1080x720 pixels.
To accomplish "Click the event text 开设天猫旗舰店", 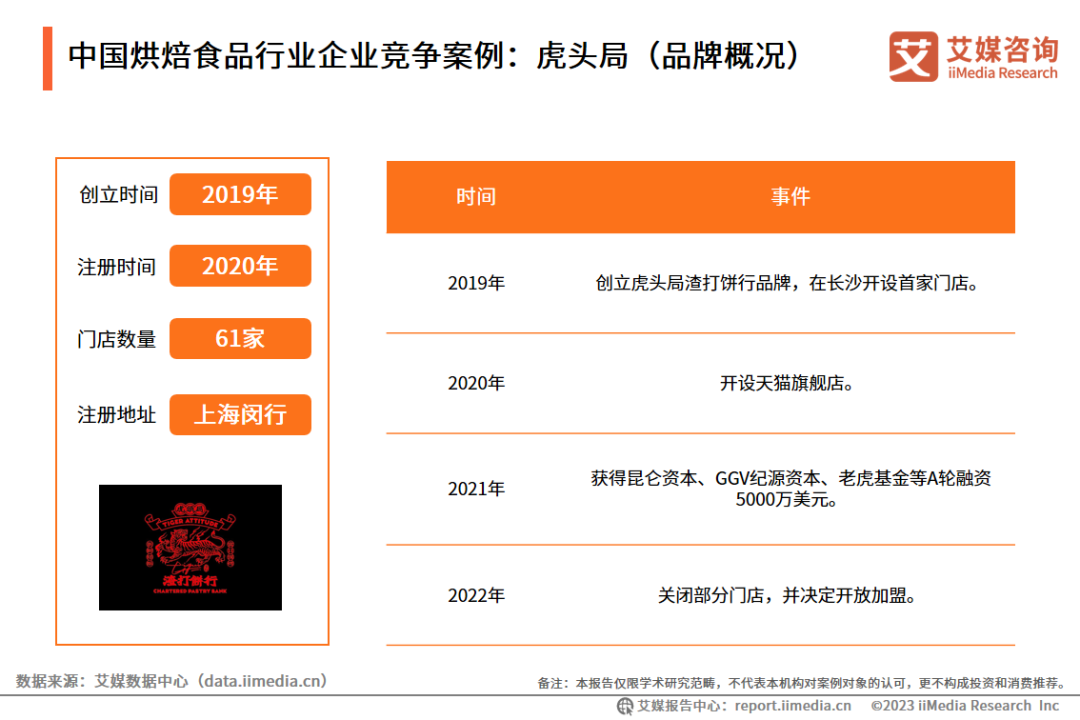I will [787, 383].
